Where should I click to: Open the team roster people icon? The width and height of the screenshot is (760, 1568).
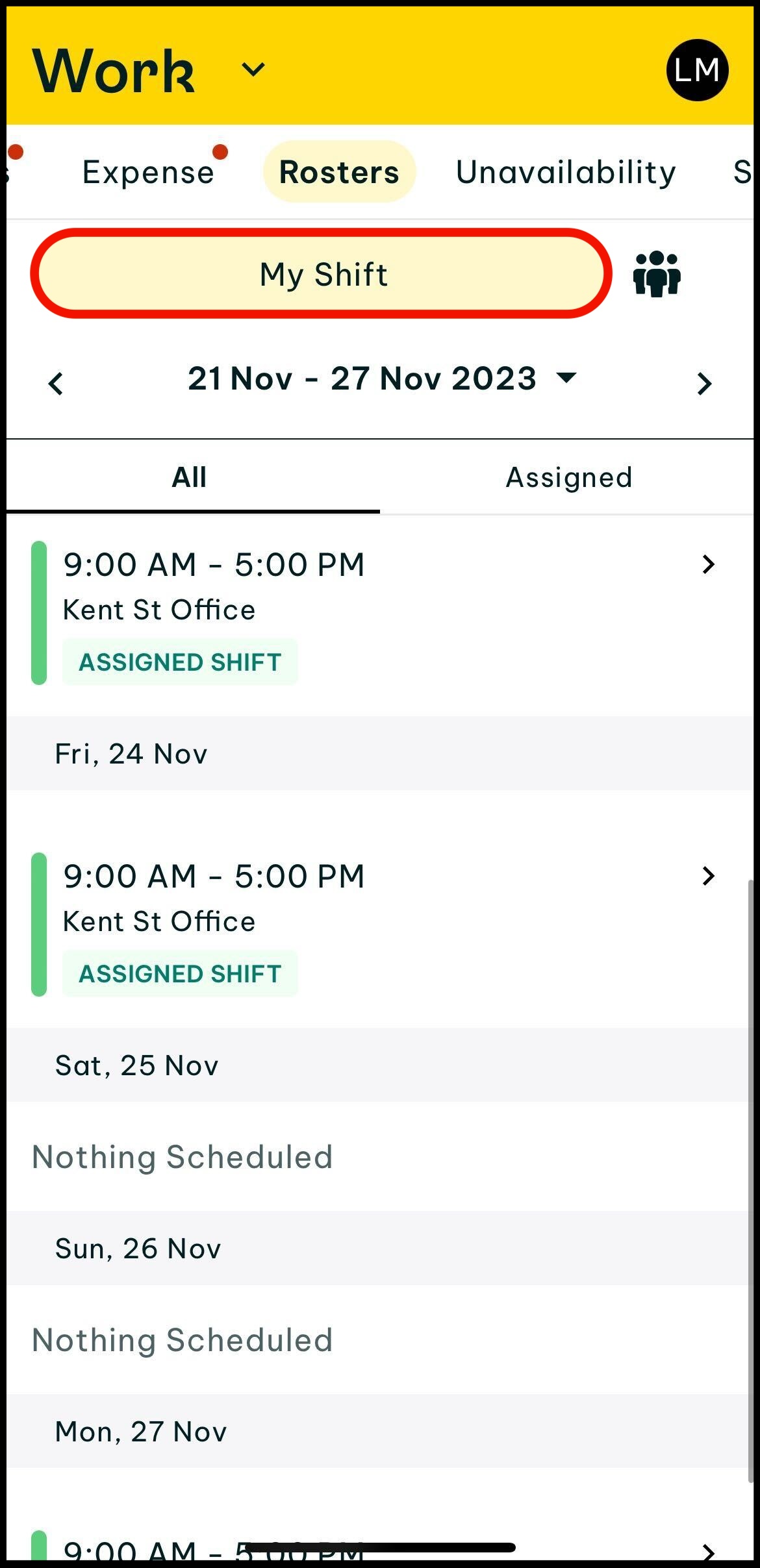657,274
